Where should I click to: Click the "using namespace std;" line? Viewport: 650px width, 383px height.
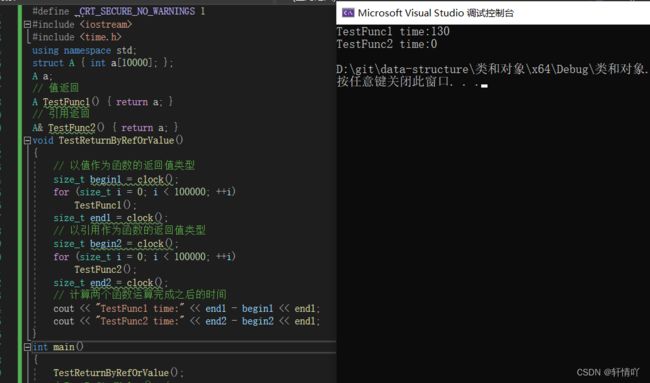coord(84,51)
